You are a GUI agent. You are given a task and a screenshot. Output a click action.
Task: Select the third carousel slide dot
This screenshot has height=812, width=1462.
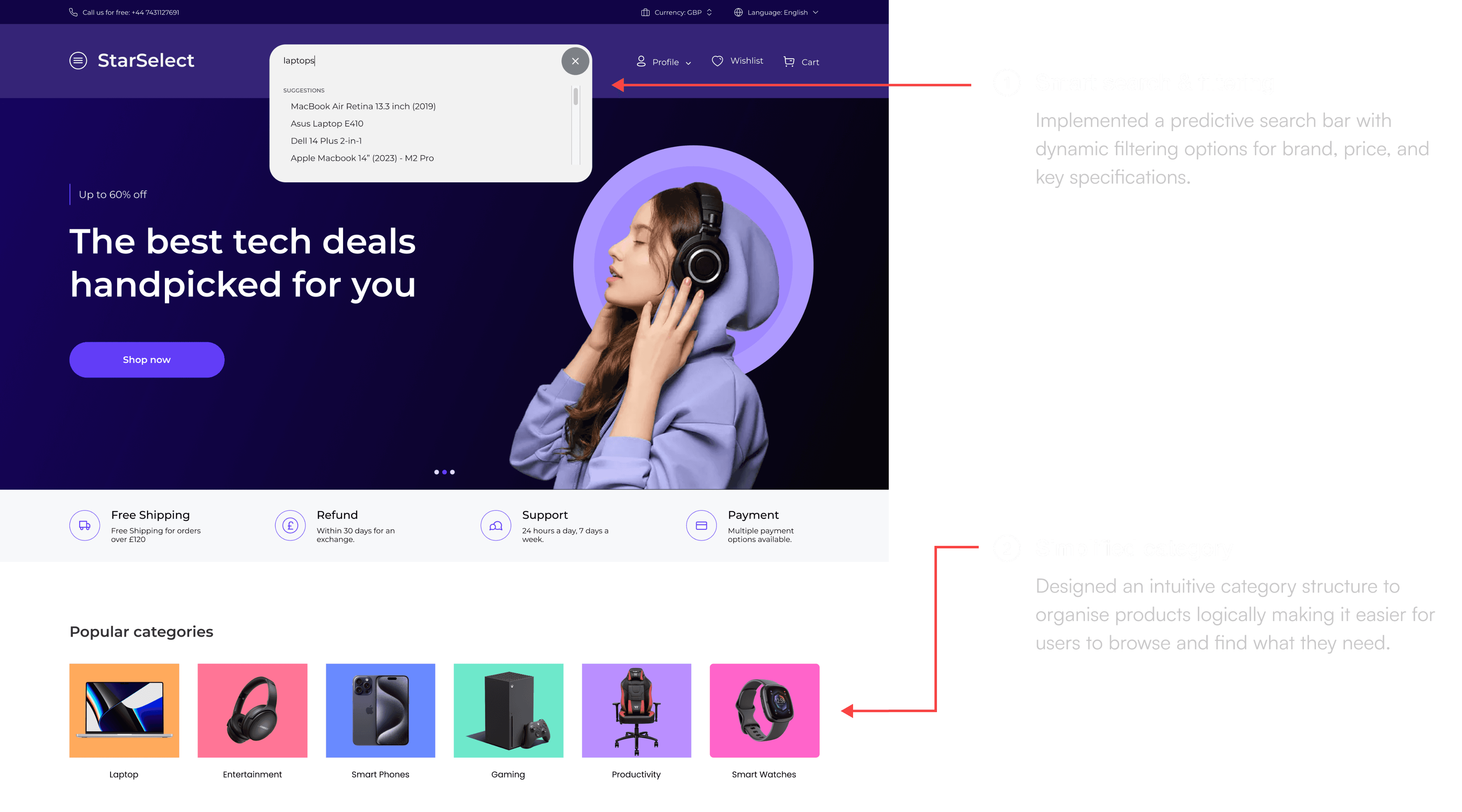click(x=452, y=472)
